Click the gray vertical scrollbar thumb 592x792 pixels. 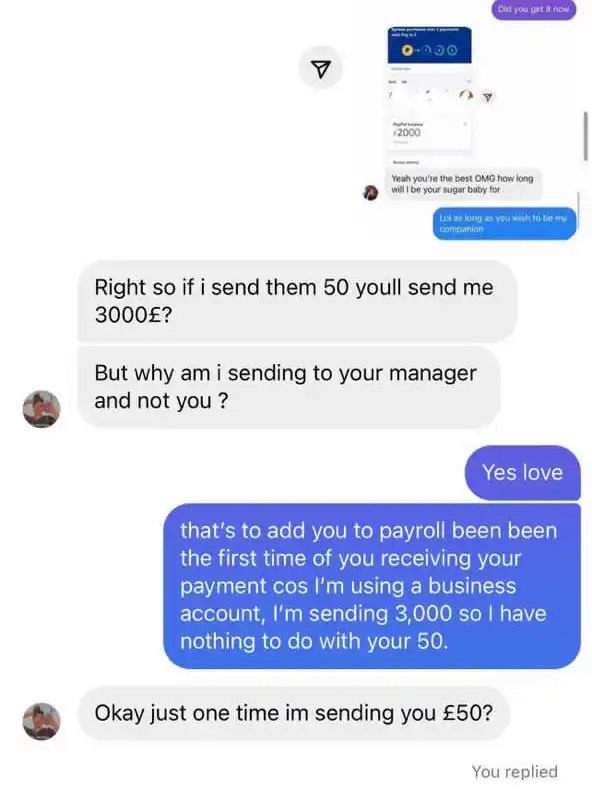pyautogui.click(x=586, y=136)
